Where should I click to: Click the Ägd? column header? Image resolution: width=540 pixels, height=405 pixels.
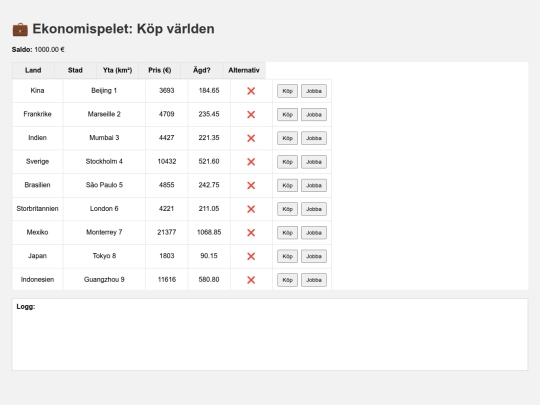(201, 70)
